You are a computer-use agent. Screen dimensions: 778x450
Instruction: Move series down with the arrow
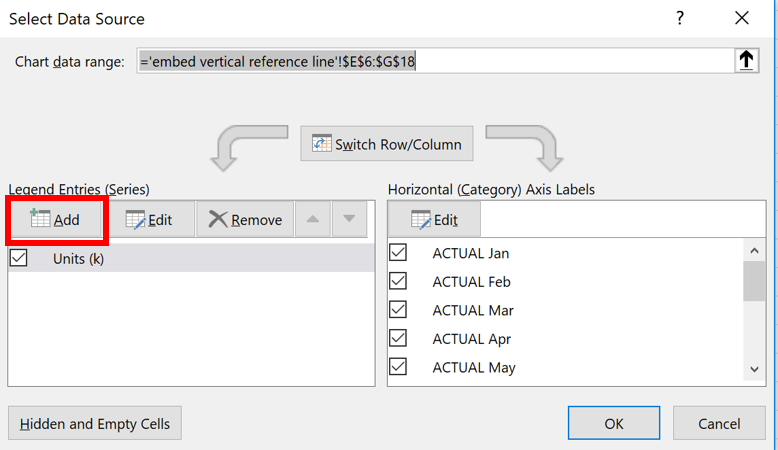349,219
